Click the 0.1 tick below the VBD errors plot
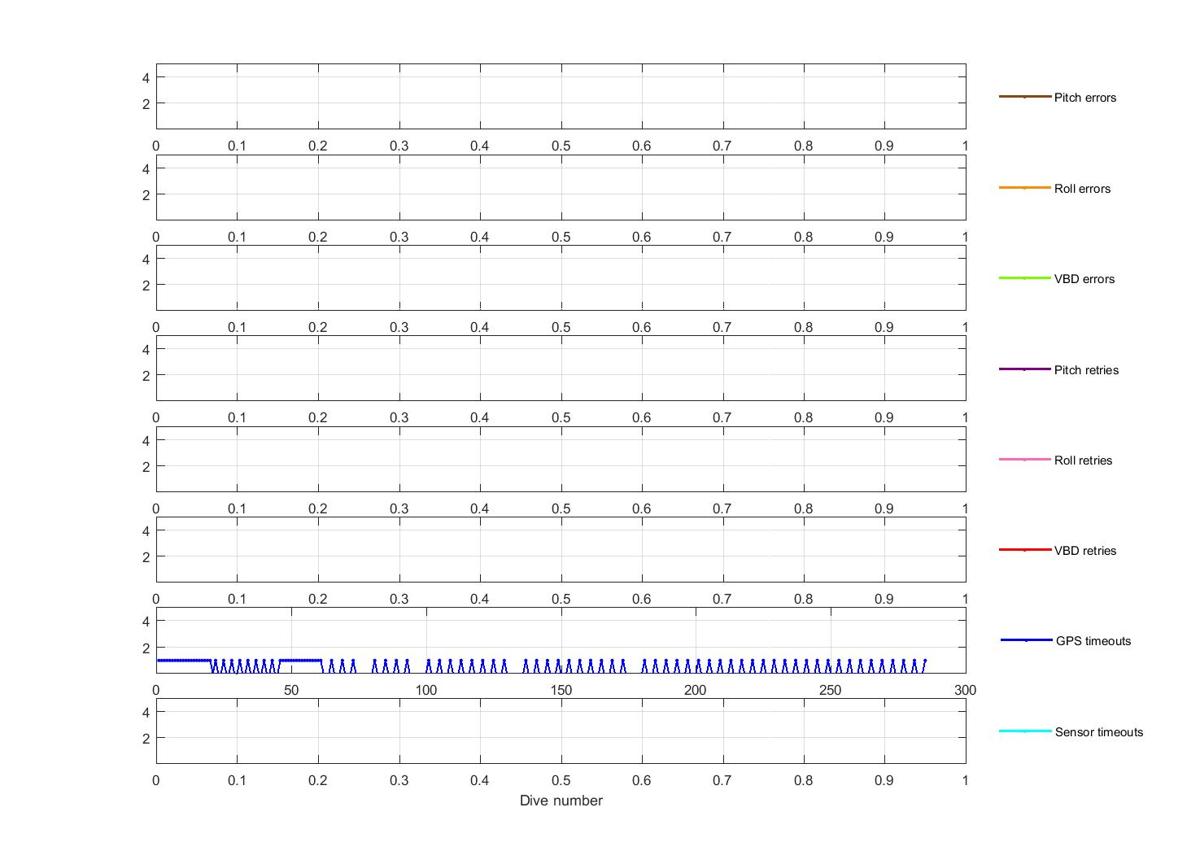1200x859 pixels. pyautogui.click(x=237, y=327)
